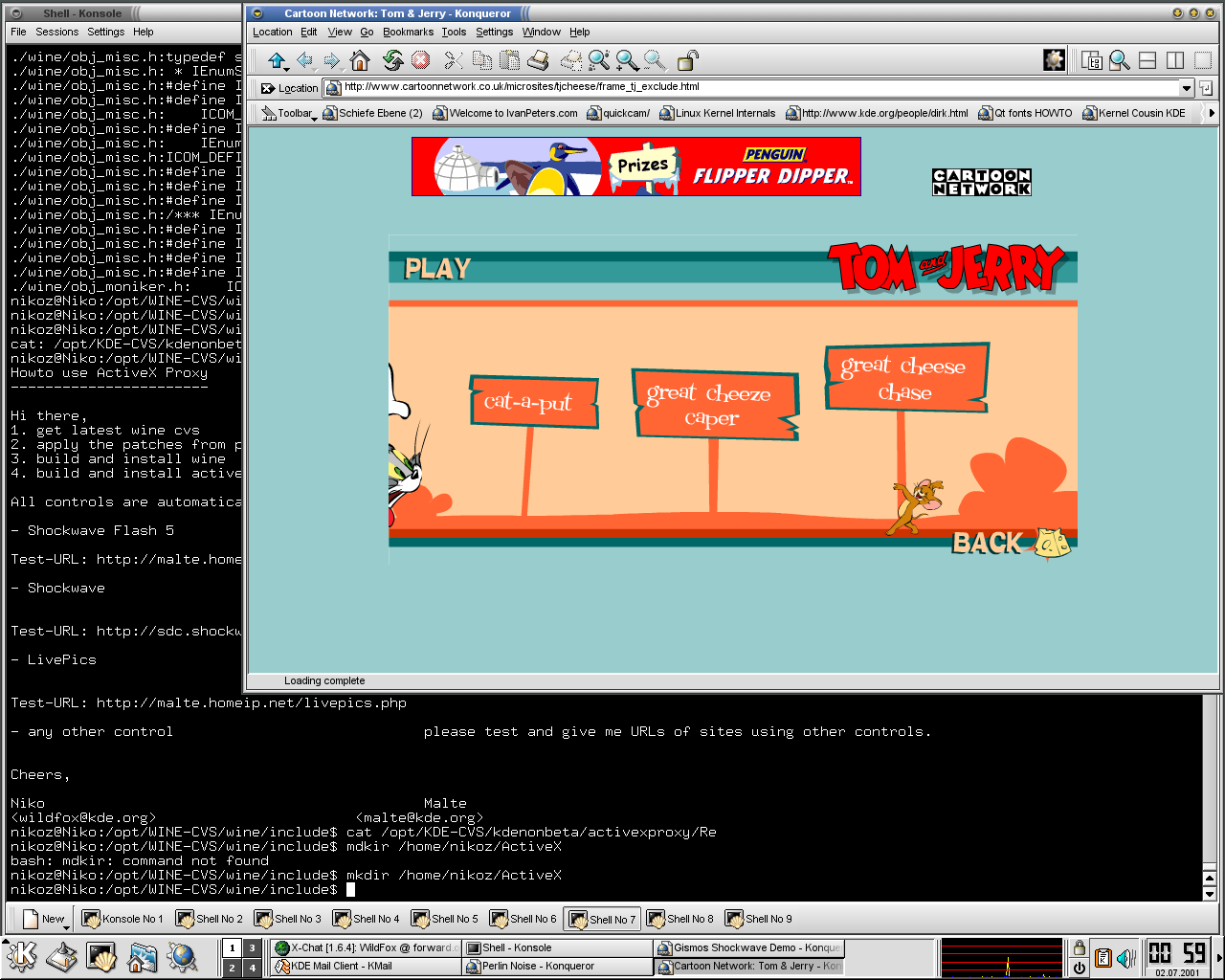Reload the current page

[392, 61]
